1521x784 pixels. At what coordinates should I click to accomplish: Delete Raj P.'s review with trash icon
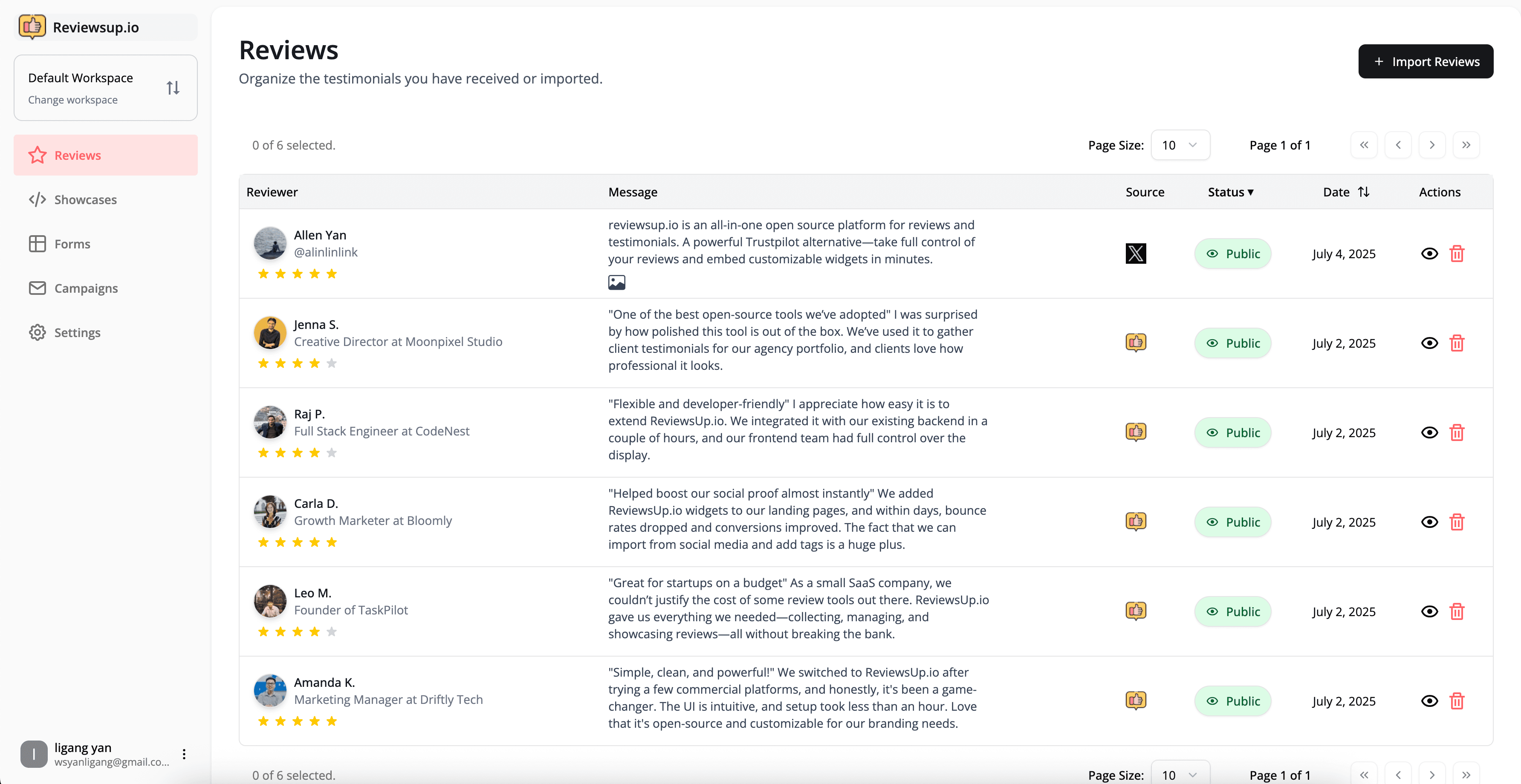1457,432
